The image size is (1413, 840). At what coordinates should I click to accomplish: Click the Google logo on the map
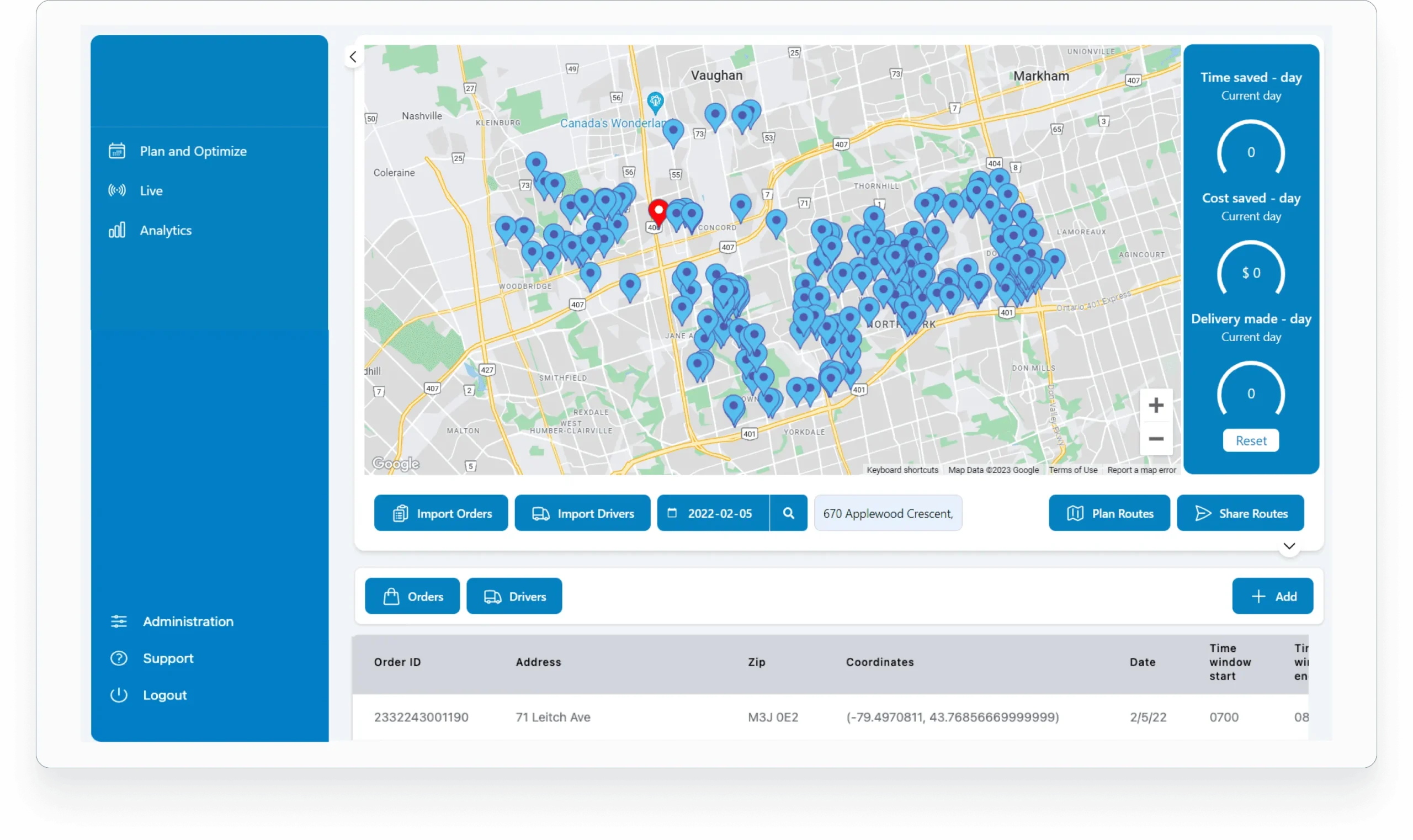[395, 464]
